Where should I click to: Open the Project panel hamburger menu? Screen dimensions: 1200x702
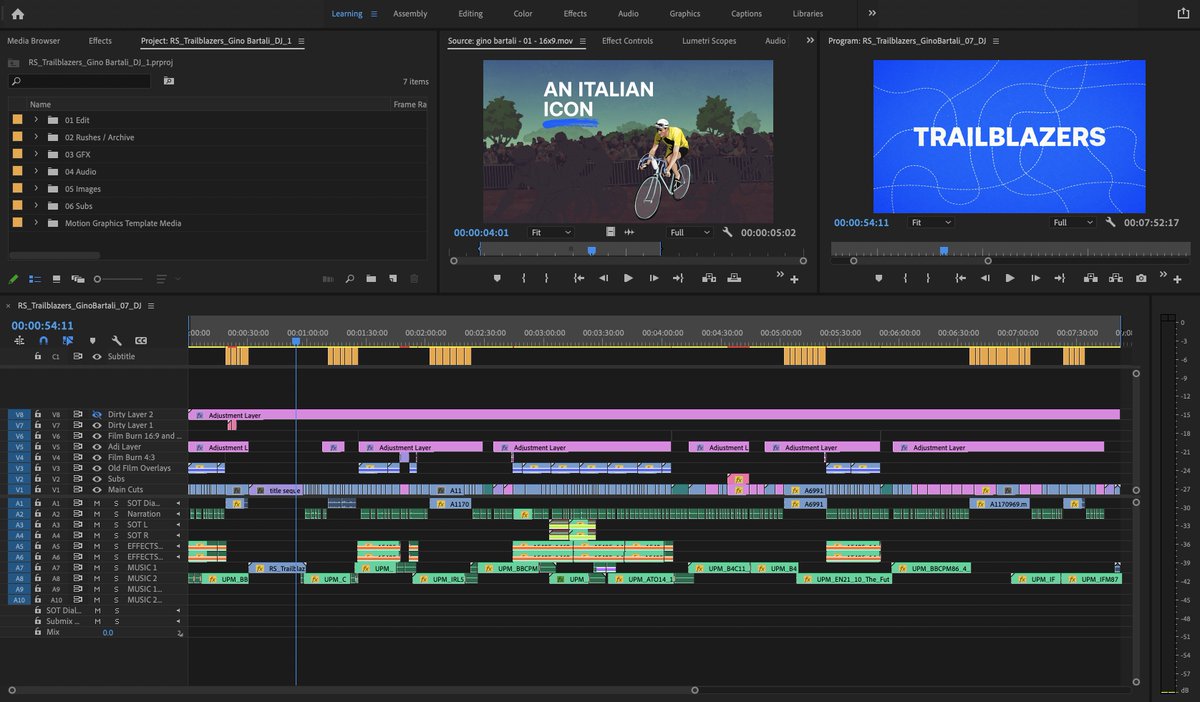tap(301, 41)
